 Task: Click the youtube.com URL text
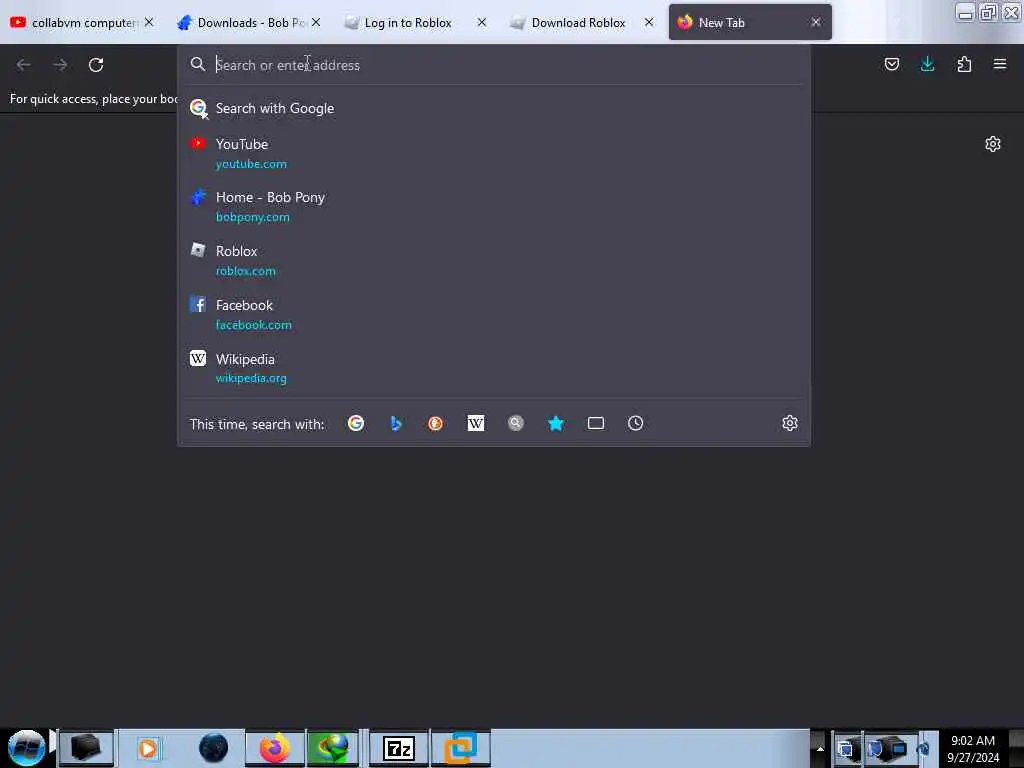pyautogui.click(x=251, y=164)
